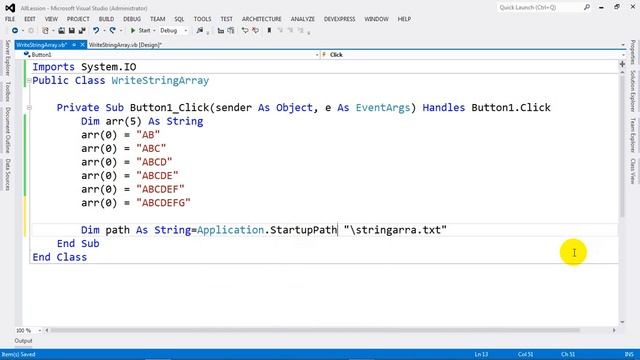Click the red arrow debug icon
Image resolution: width=640 pixels, height=360 pixels.
coord(256,31)
